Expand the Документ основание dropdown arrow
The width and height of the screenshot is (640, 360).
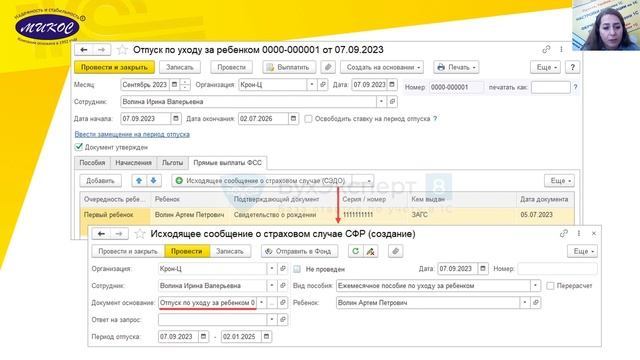(x=261, y=302)
